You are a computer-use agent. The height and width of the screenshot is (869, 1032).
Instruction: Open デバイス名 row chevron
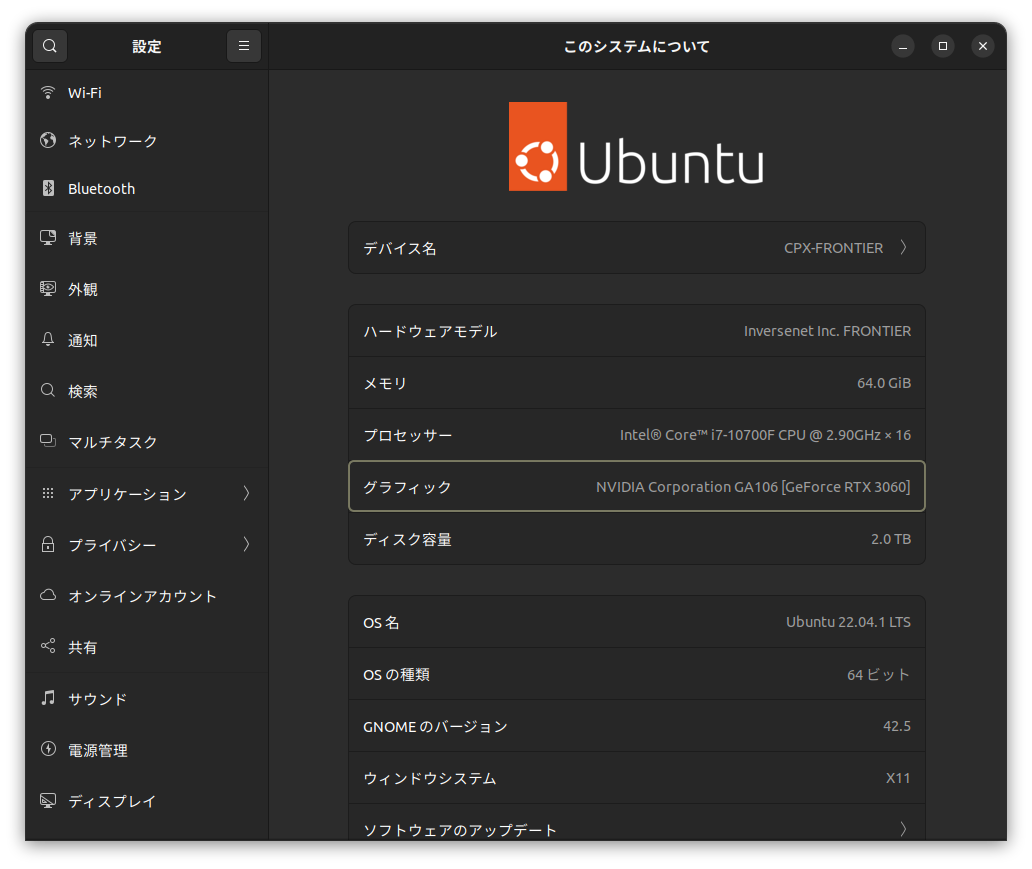tap(904, 248)
